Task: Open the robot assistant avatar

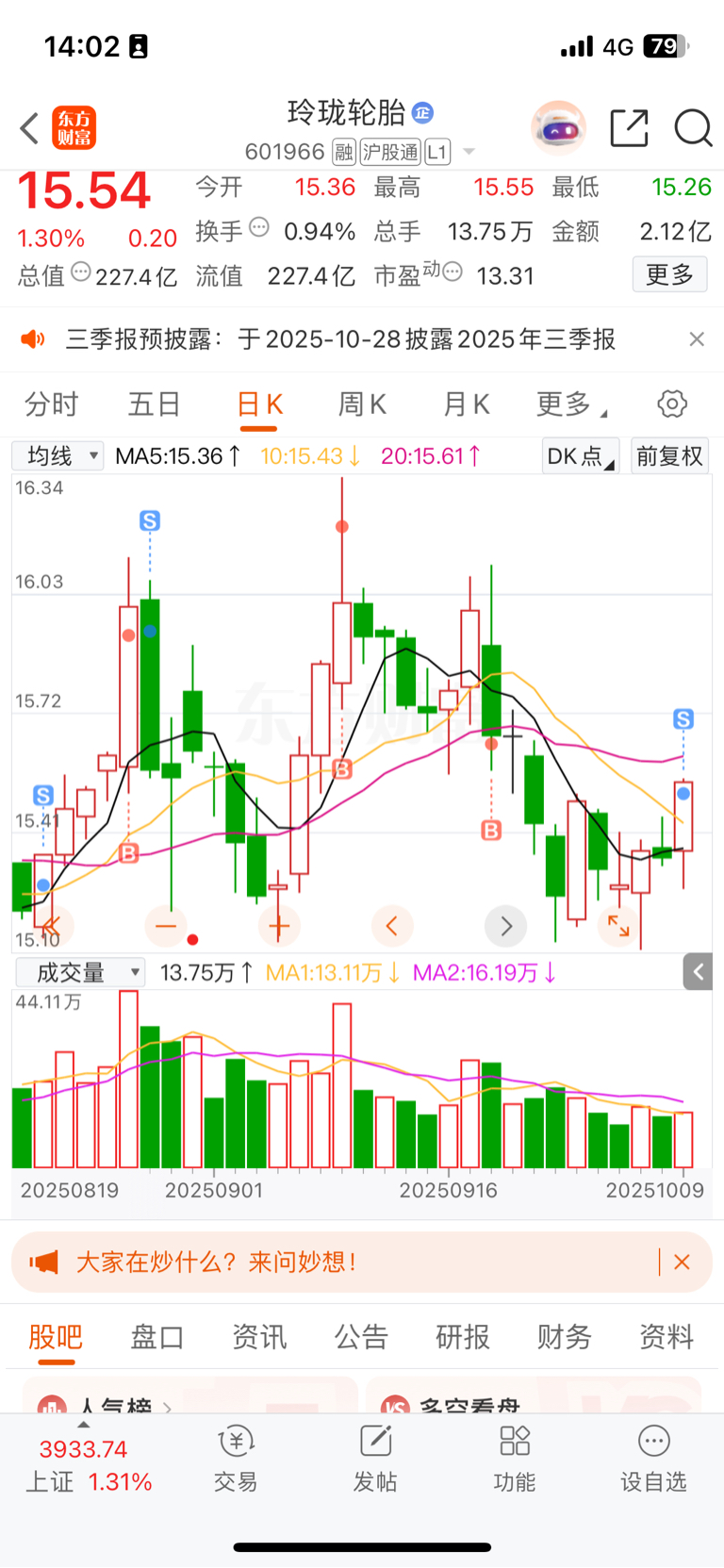Action: point(558,127)
